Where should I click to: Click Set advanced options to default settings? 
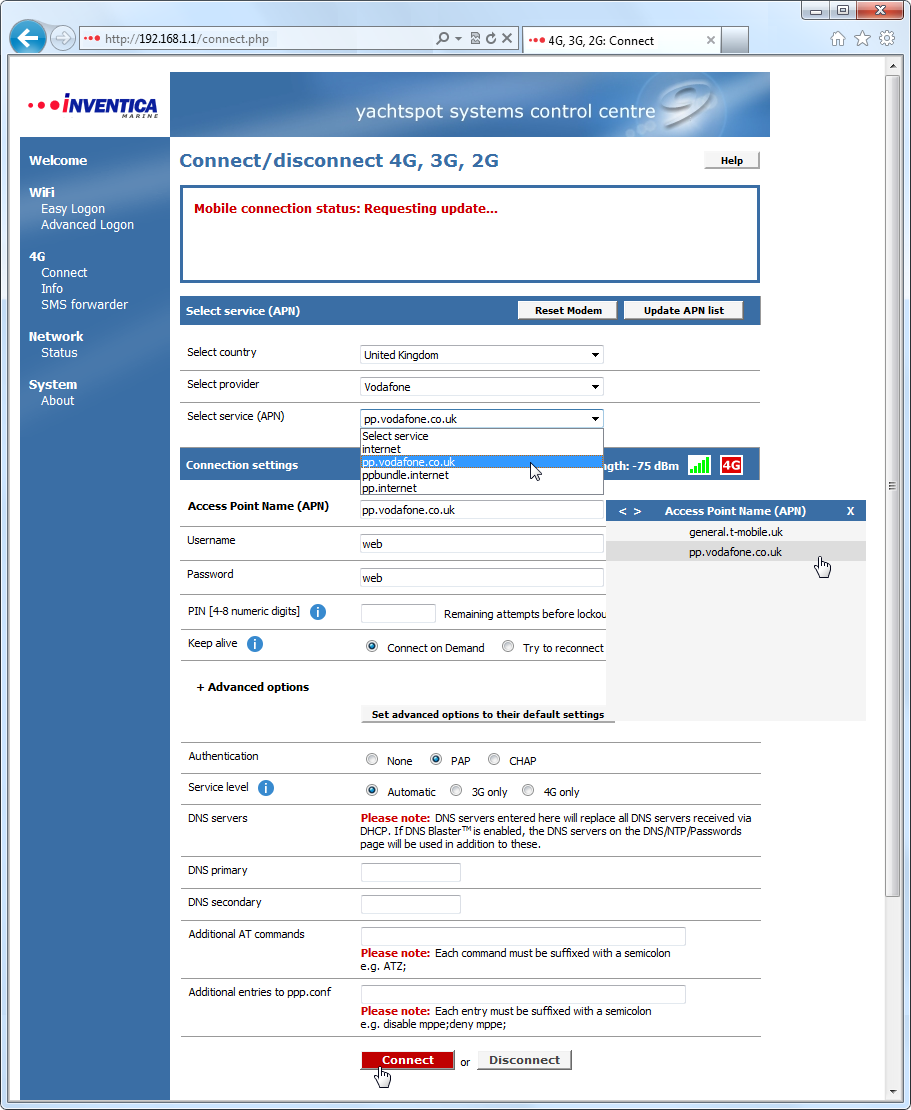tap(488, 714)
